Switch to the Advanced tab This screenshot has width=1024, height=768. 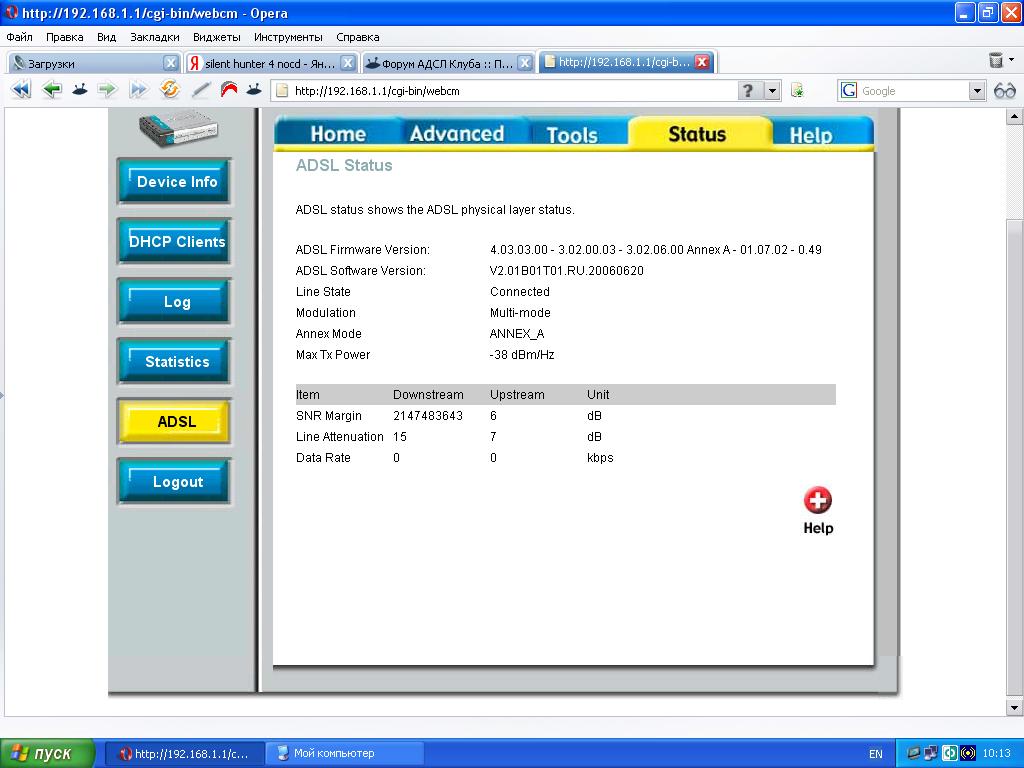click(456, 134)
